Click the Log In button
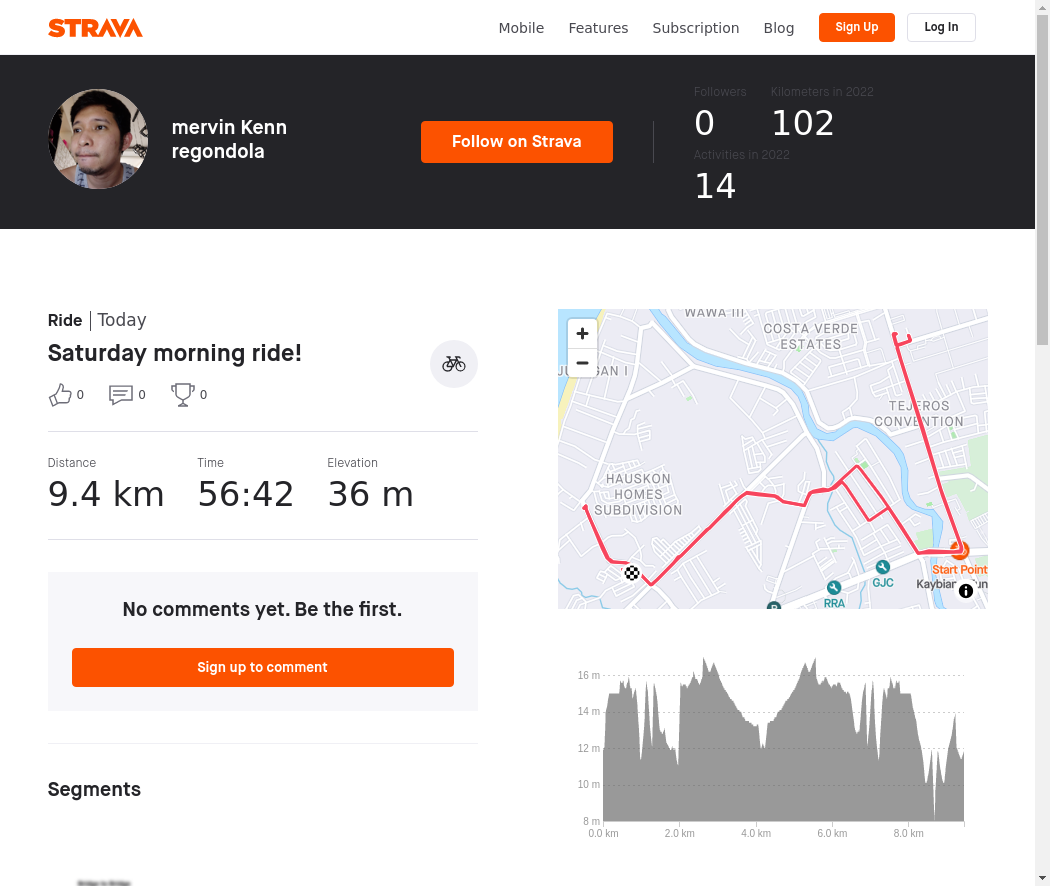Viewport: 1050px width, 886px height. coord(941,27)
